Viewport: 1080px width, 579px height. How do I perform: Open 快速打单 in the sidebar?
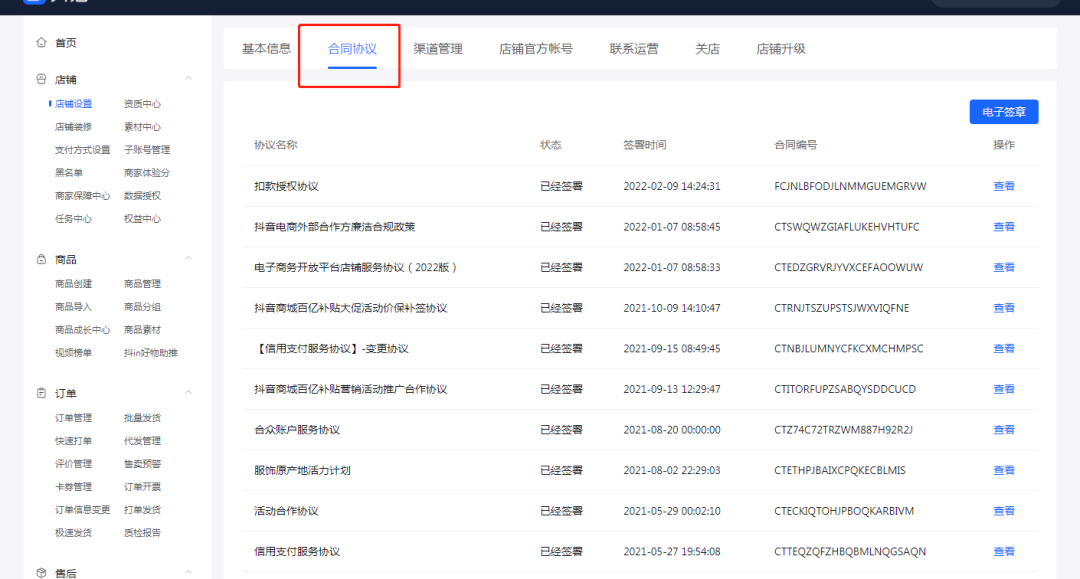click(73, 441)
